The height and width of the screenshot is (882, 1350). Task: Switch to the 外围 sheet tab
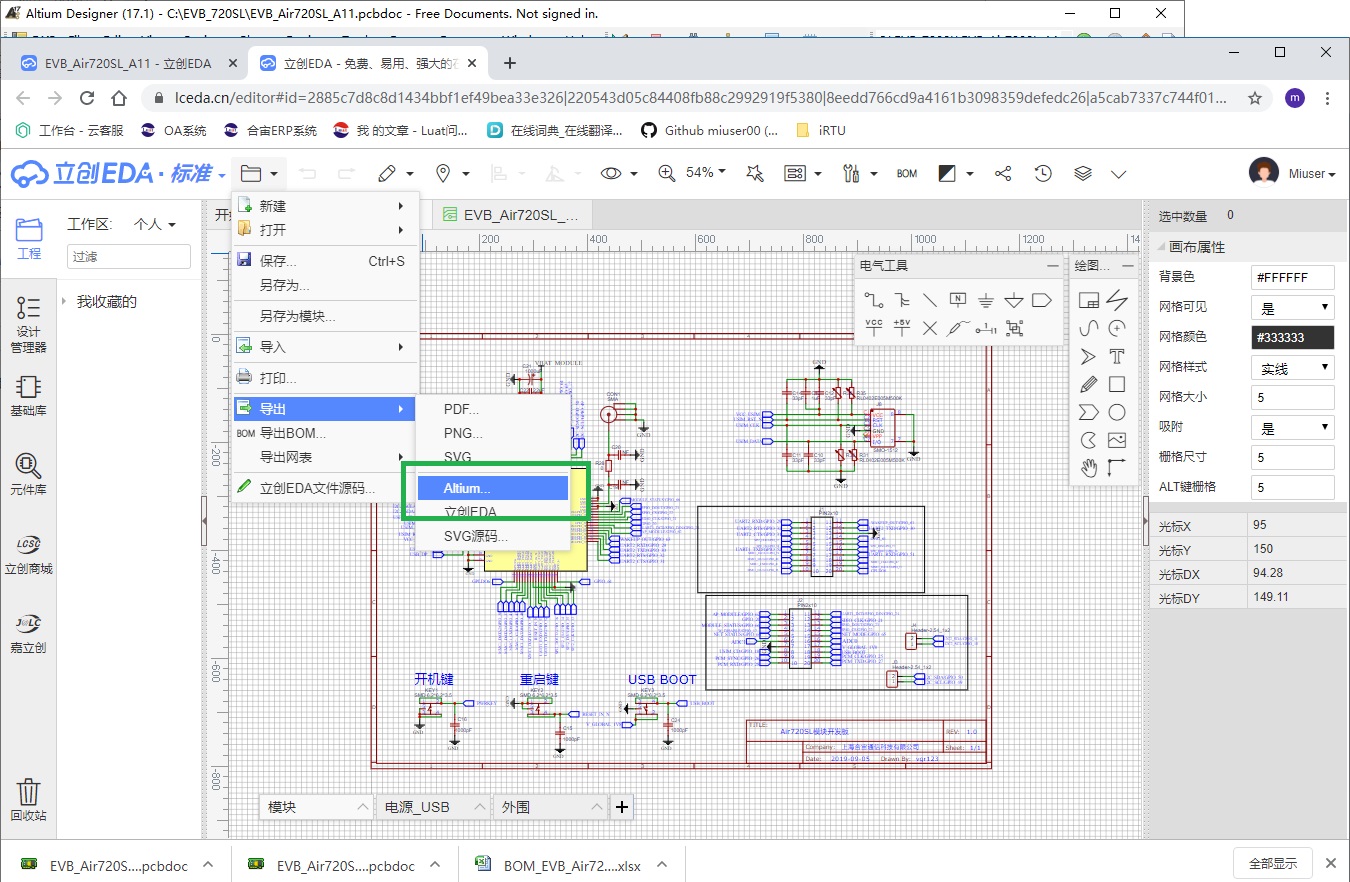(x=551, y=807)
